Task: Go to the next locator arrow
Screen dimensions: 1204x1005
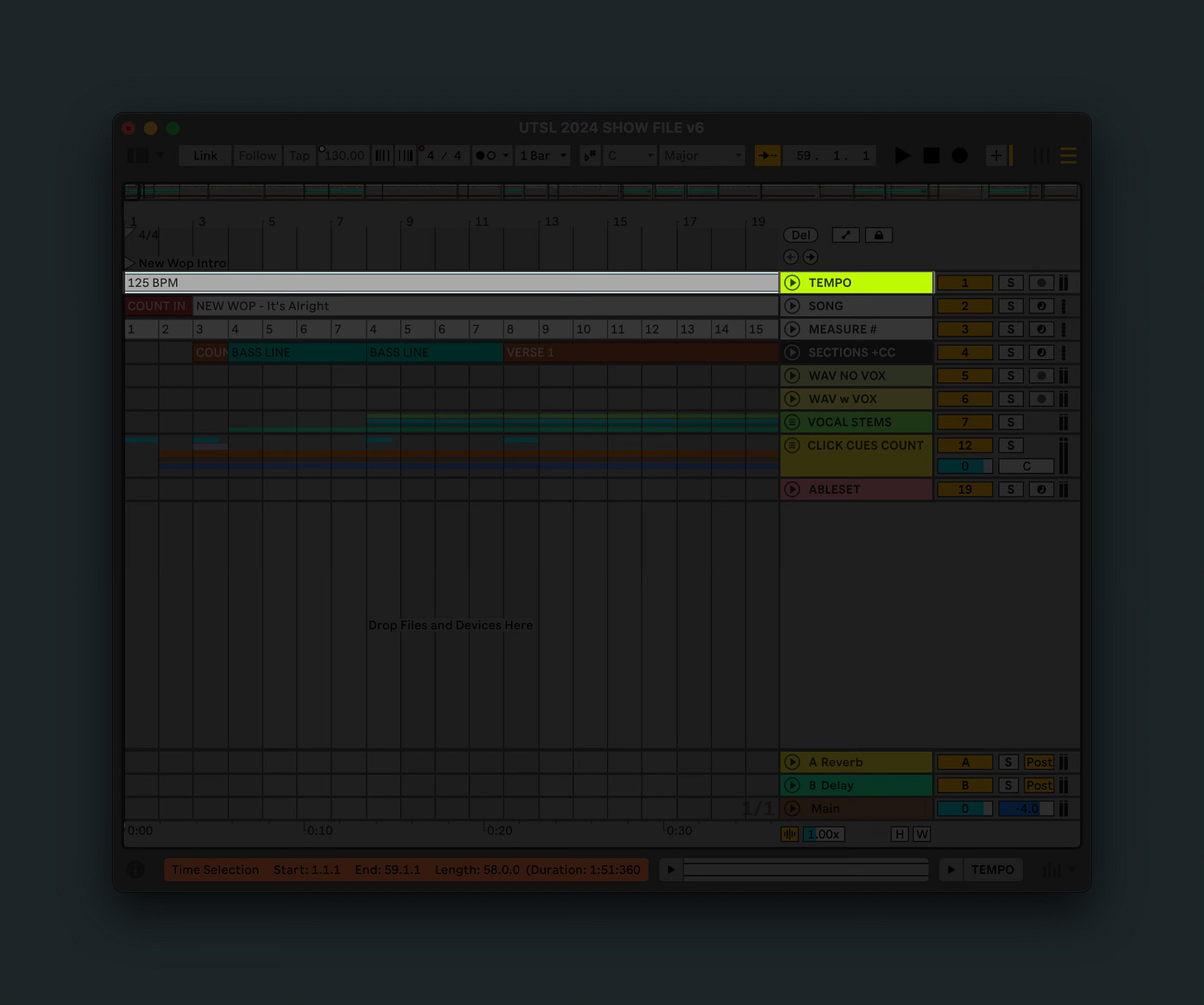Action: tap(810, 257)
